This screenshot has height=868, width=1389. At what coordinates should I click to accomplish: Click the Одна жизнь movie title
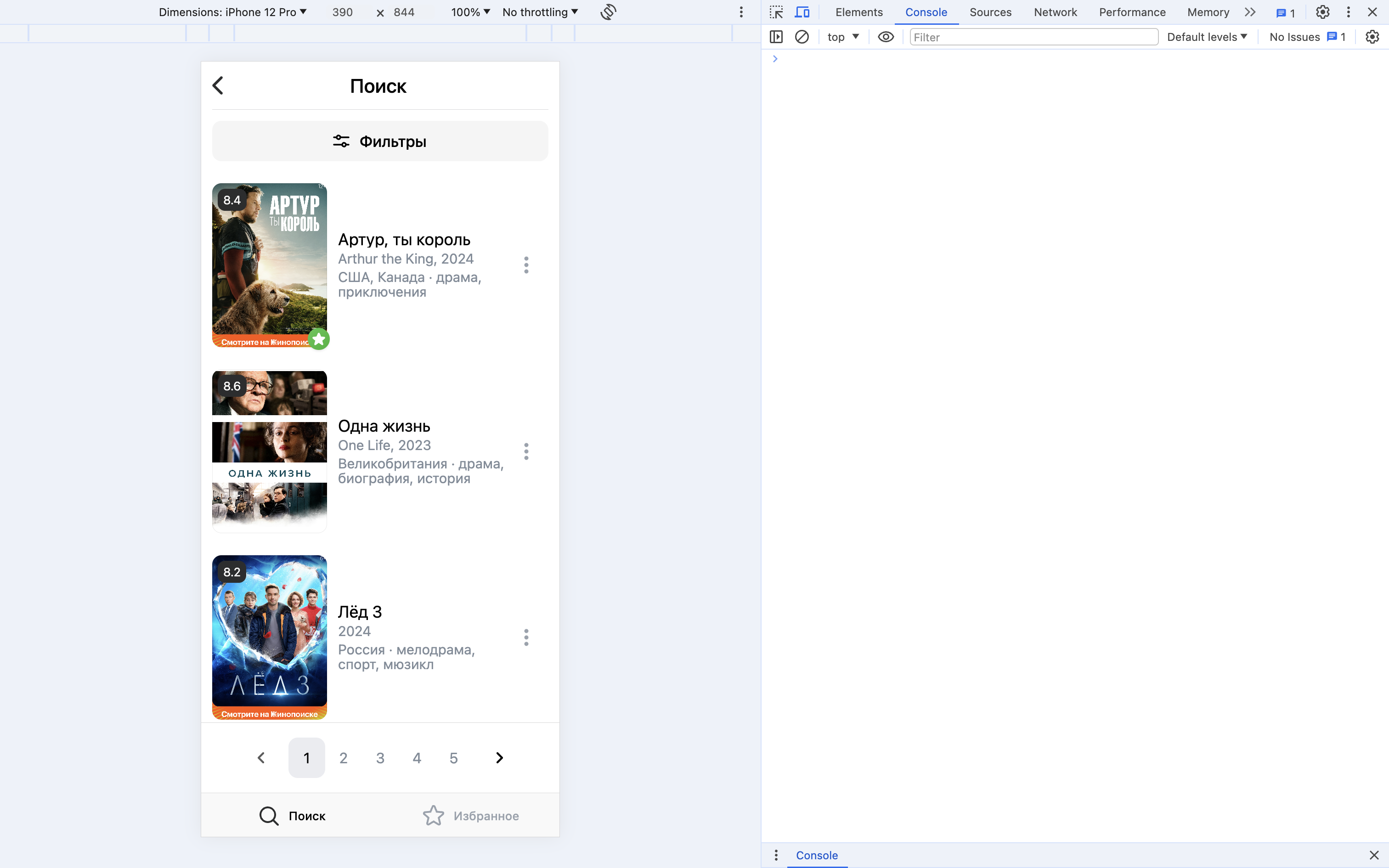384,426
